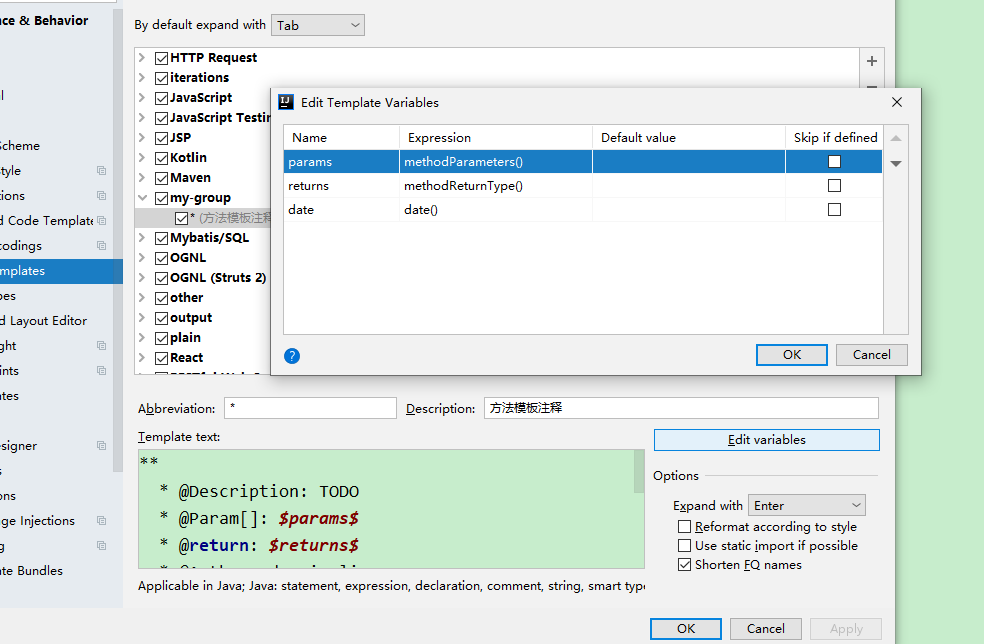Click the copy icon beside codings item

102,245
